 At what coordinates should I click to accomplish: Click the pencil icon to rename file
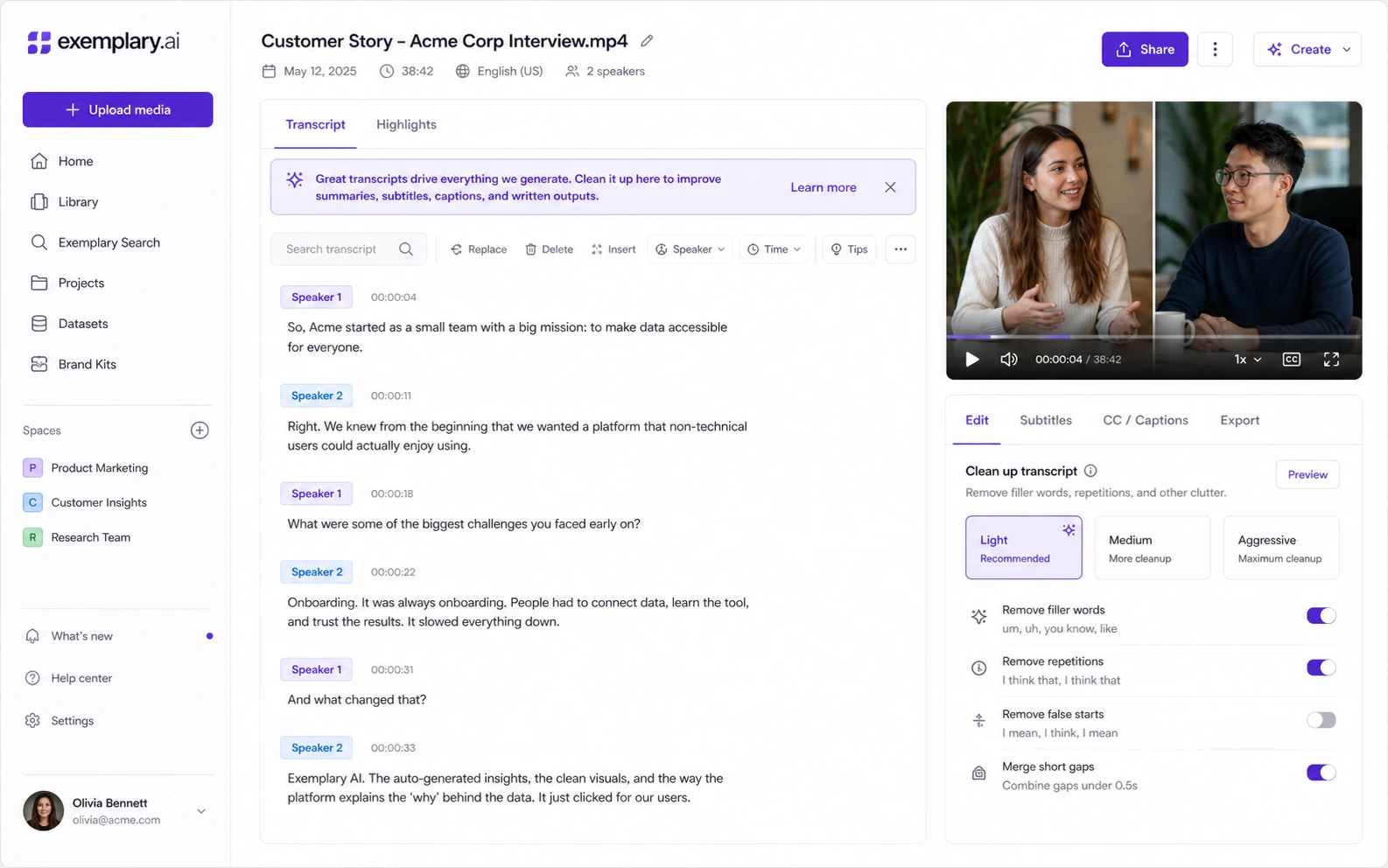click(647, 41)
